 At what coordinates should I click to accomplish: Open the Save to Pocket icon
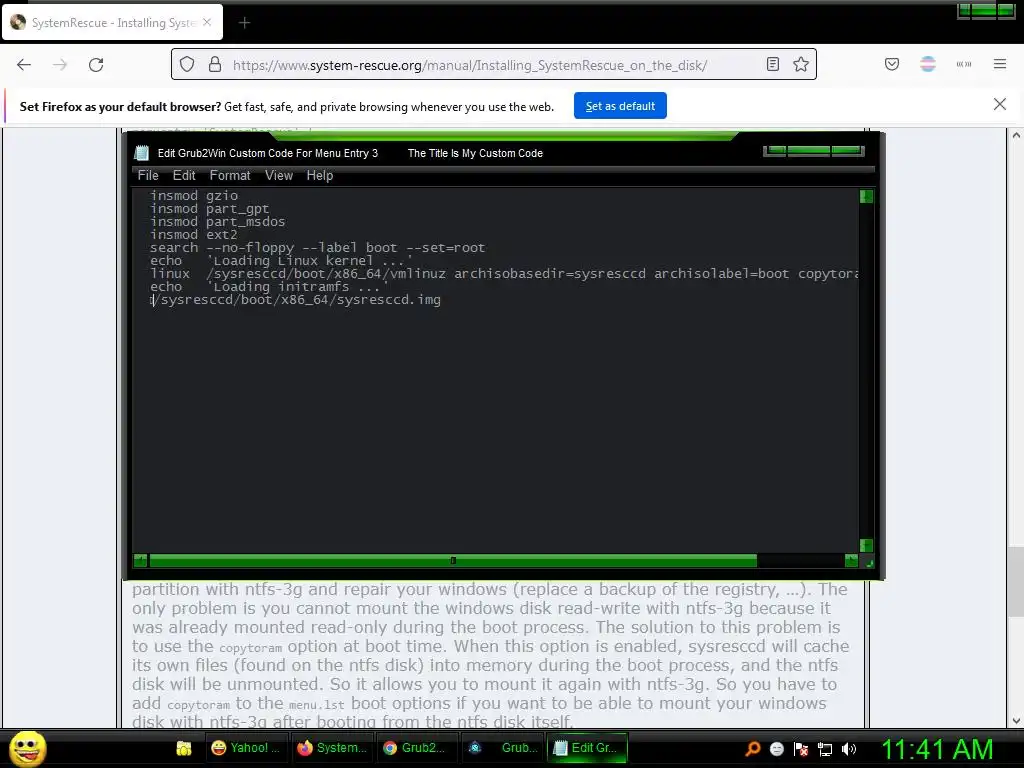(x=892, y=64)
